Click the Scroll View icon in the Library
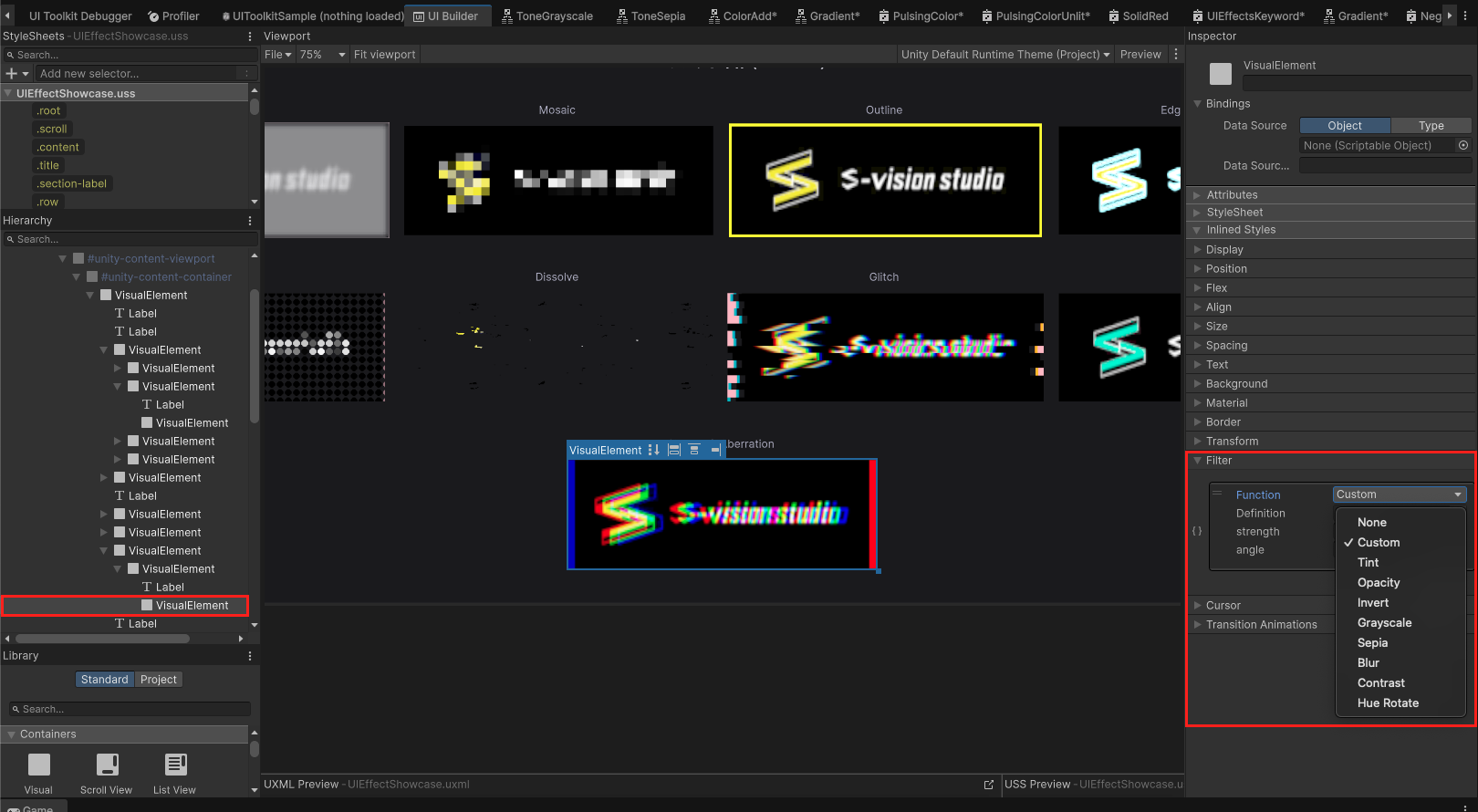The height and width of the screenshot is (812, 1478). [x=108, y=765]
